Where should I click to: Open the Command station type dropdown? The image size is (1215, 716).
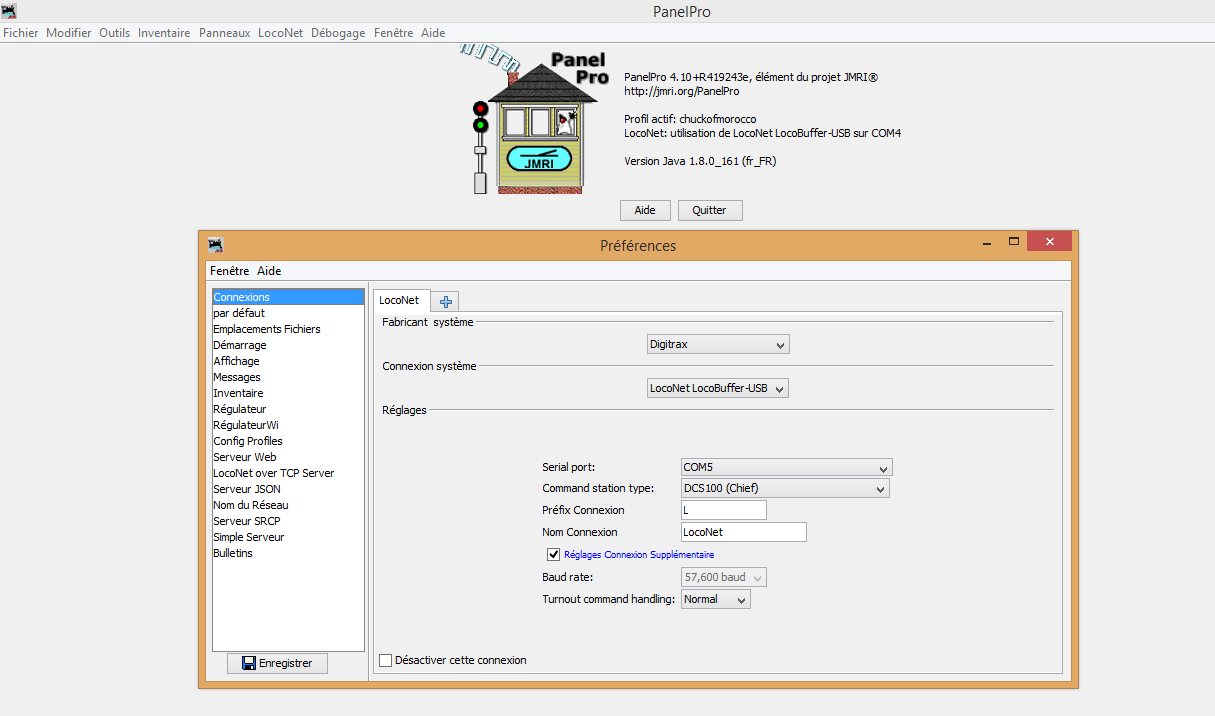785,488
